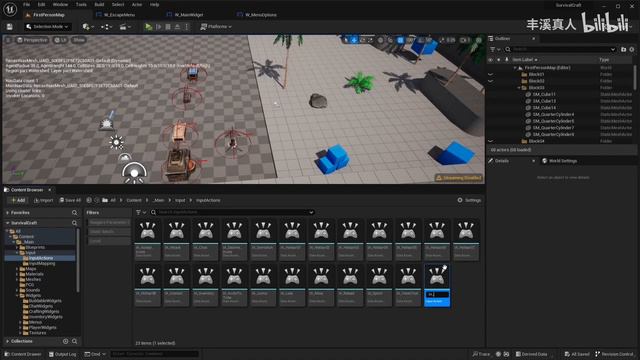Image resolution: width=640 pixels, height=360 pixels.
Task: Click the Stop simulation square icon
Action: (168, 27)
